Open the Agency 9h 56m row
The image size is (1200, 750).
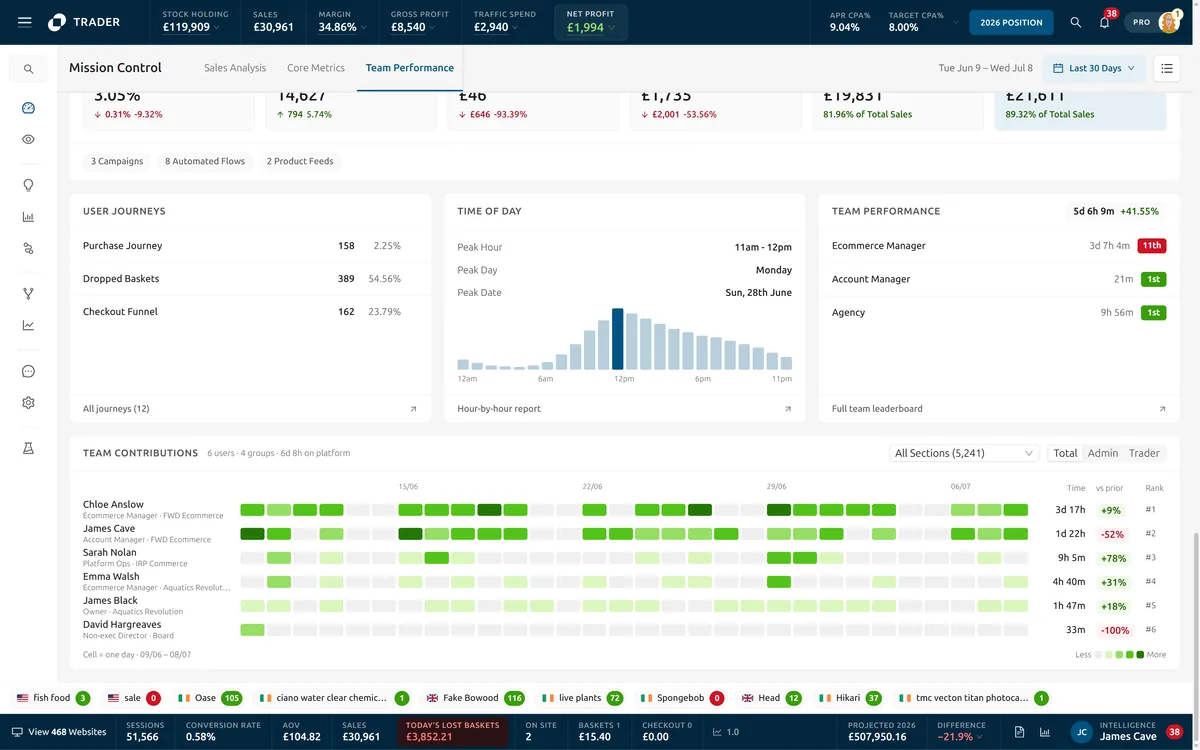pyautogui.click(x=999, y=313)
